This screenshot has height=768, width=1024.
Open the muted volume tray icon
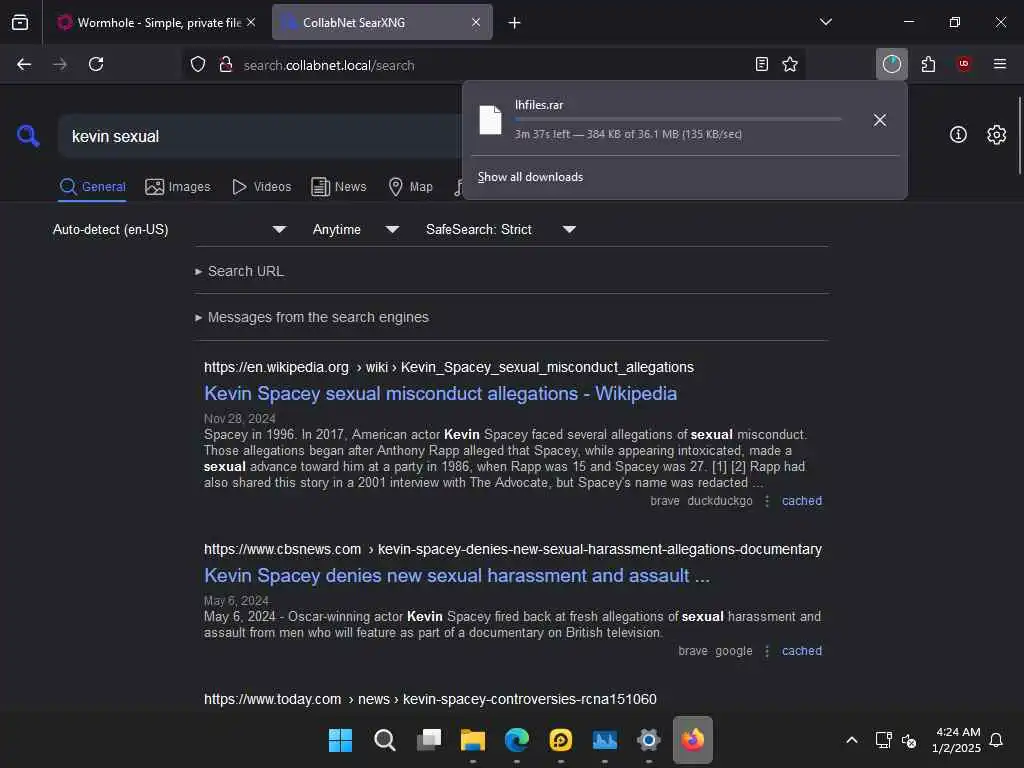tap(908, 741)
